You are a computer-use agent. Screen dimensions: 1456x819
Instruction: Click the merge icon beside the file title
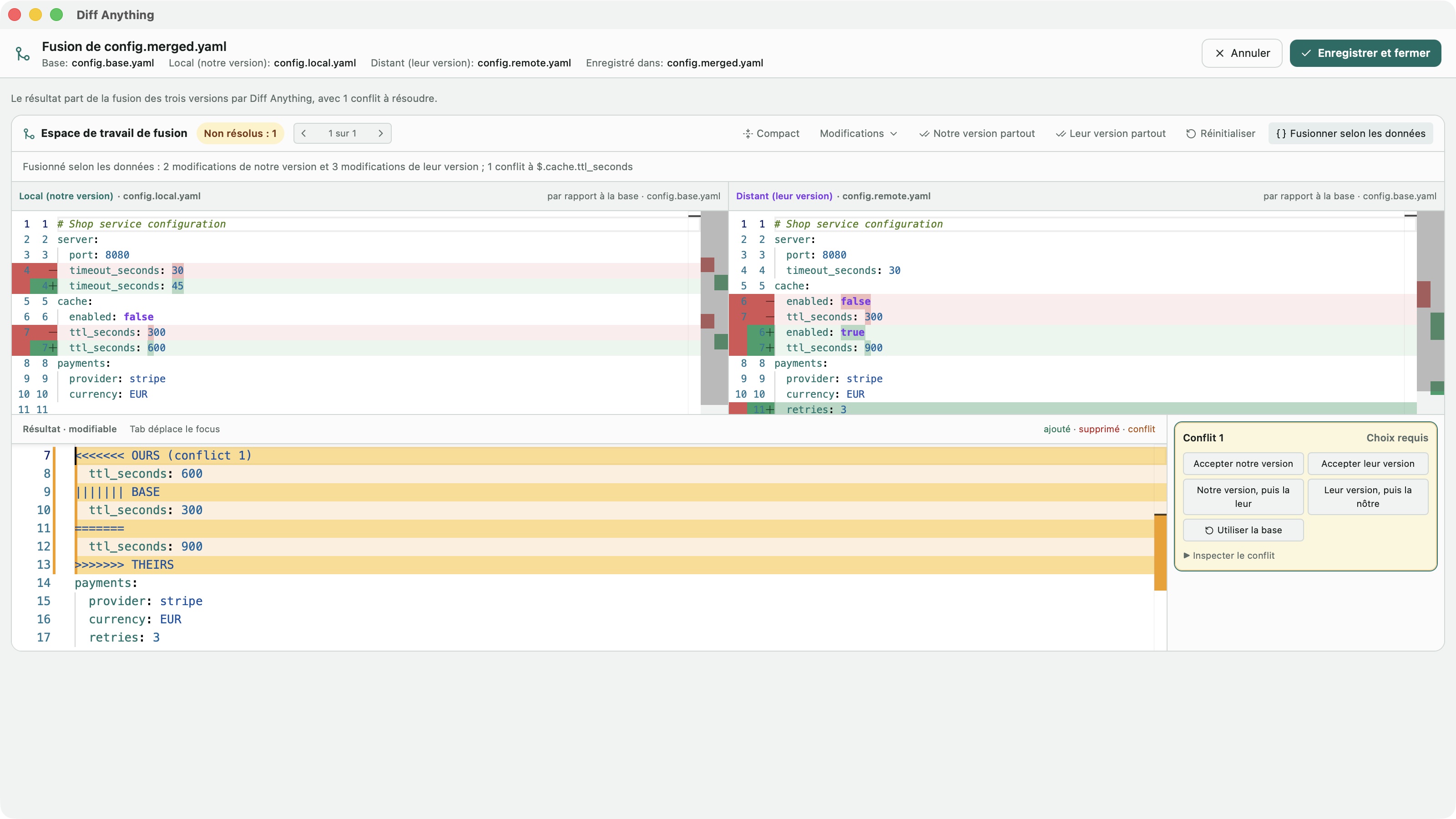click(x=23, y=54)
